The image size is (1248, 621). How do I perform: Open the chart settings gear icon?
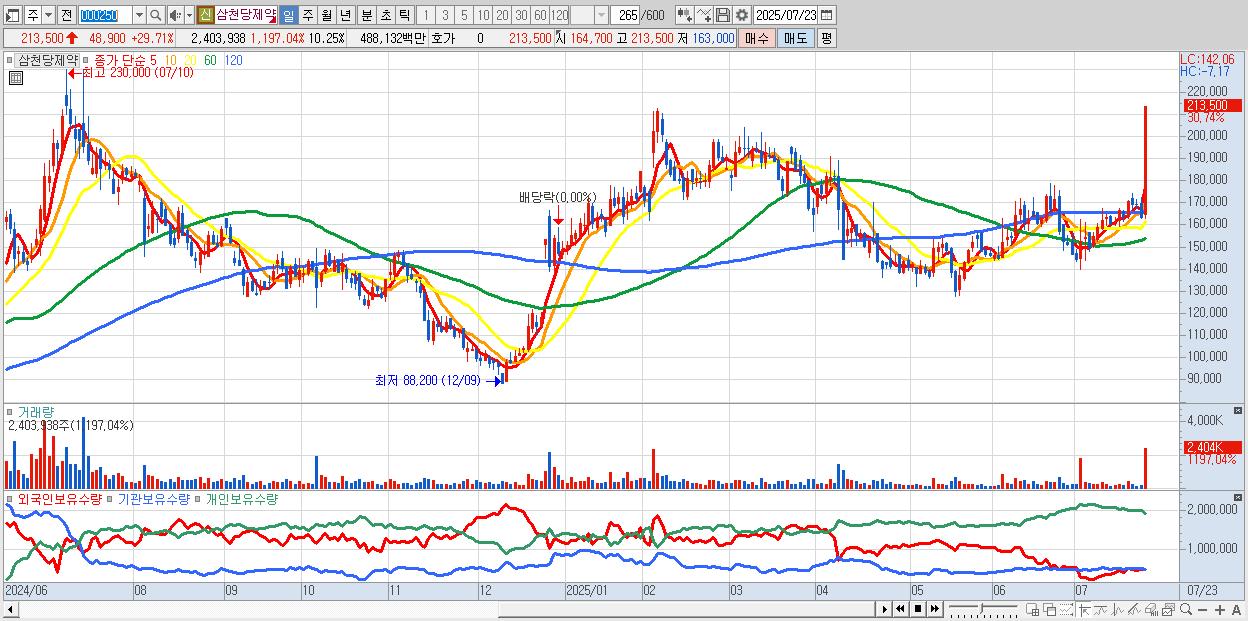[742, 15]
